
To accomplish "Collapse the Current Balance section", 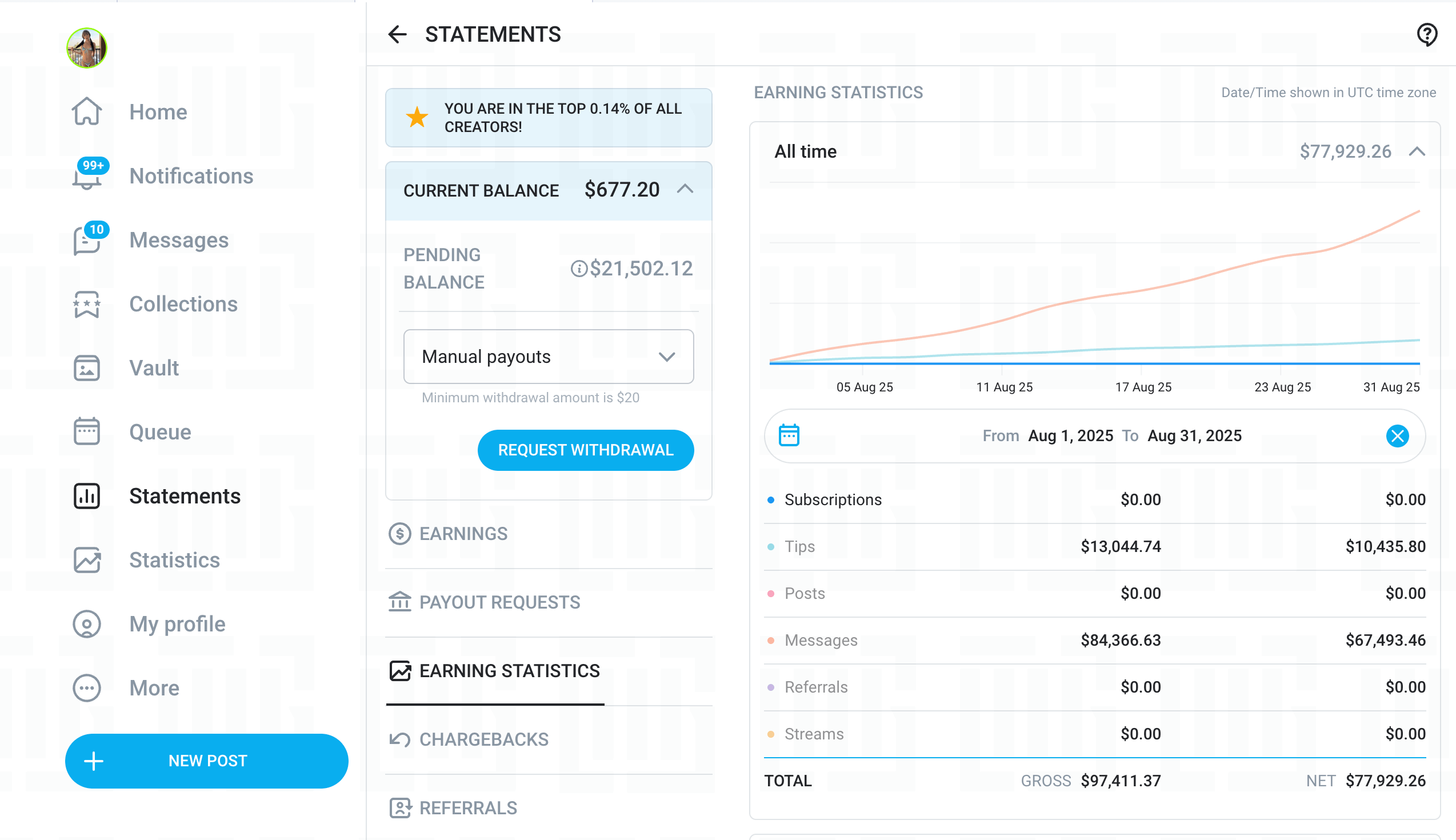I will (x=685, y=189).
